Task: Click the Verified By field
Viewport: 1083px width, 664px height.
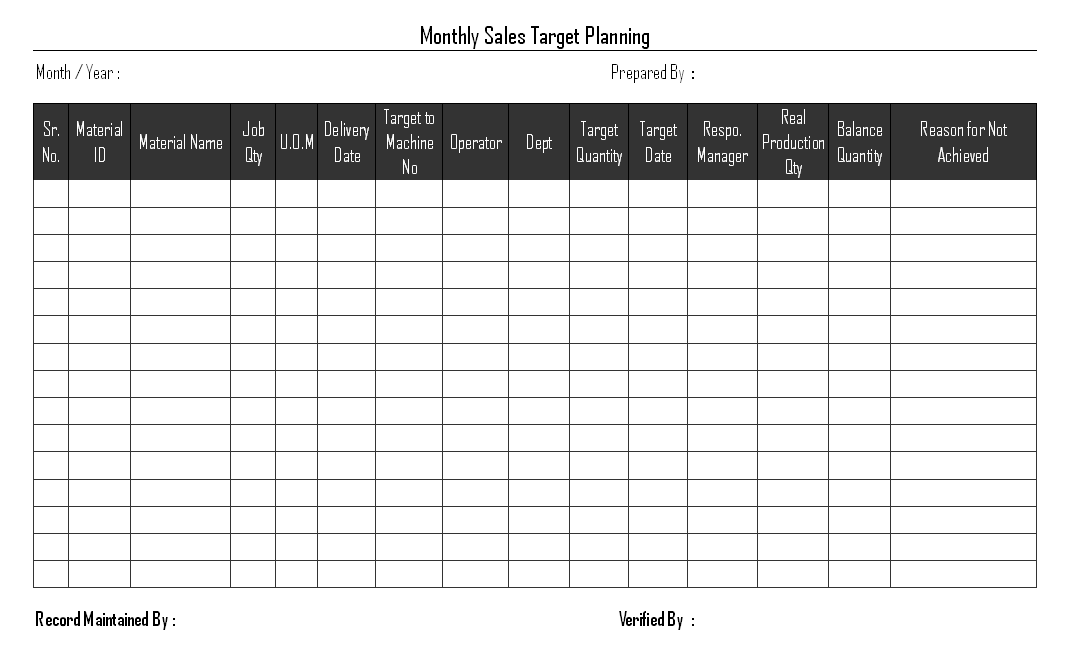Action: (x=657, y=619)
